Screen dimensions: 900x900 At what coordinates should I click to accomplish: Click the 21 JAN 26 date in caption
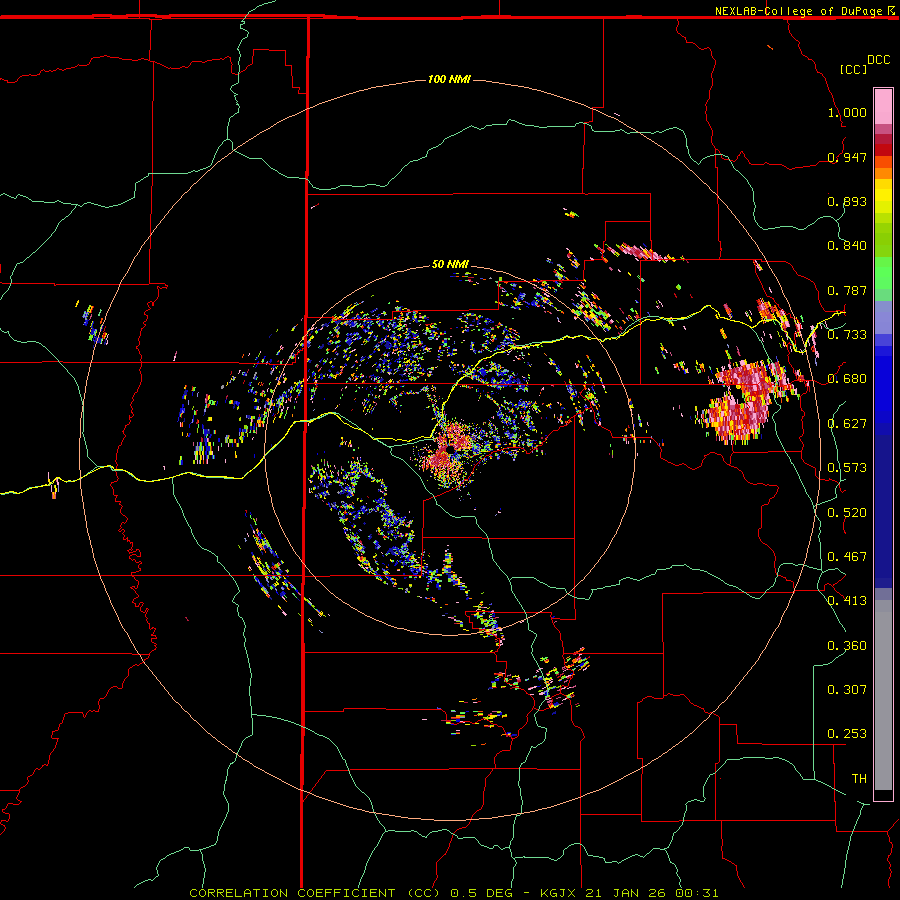pyautogui.click(x=626, y=893)
